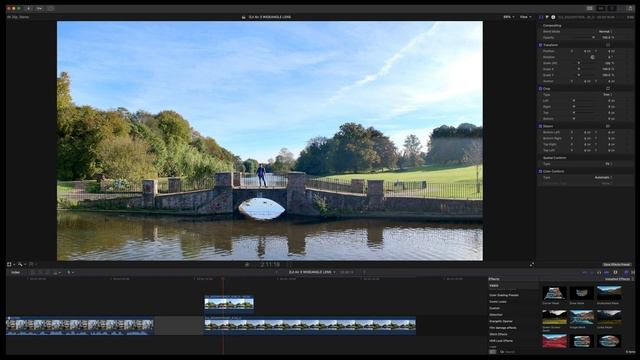Open the Transform tool dropdown below viewer
Viewport: 640px width, 360px height.
[11, 264]
